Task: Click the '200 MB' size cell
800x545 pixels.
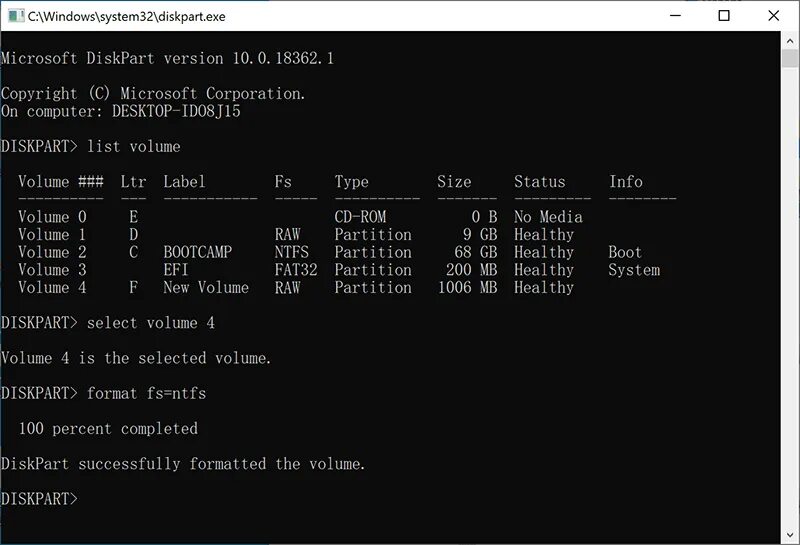Action: pos(471,270)
